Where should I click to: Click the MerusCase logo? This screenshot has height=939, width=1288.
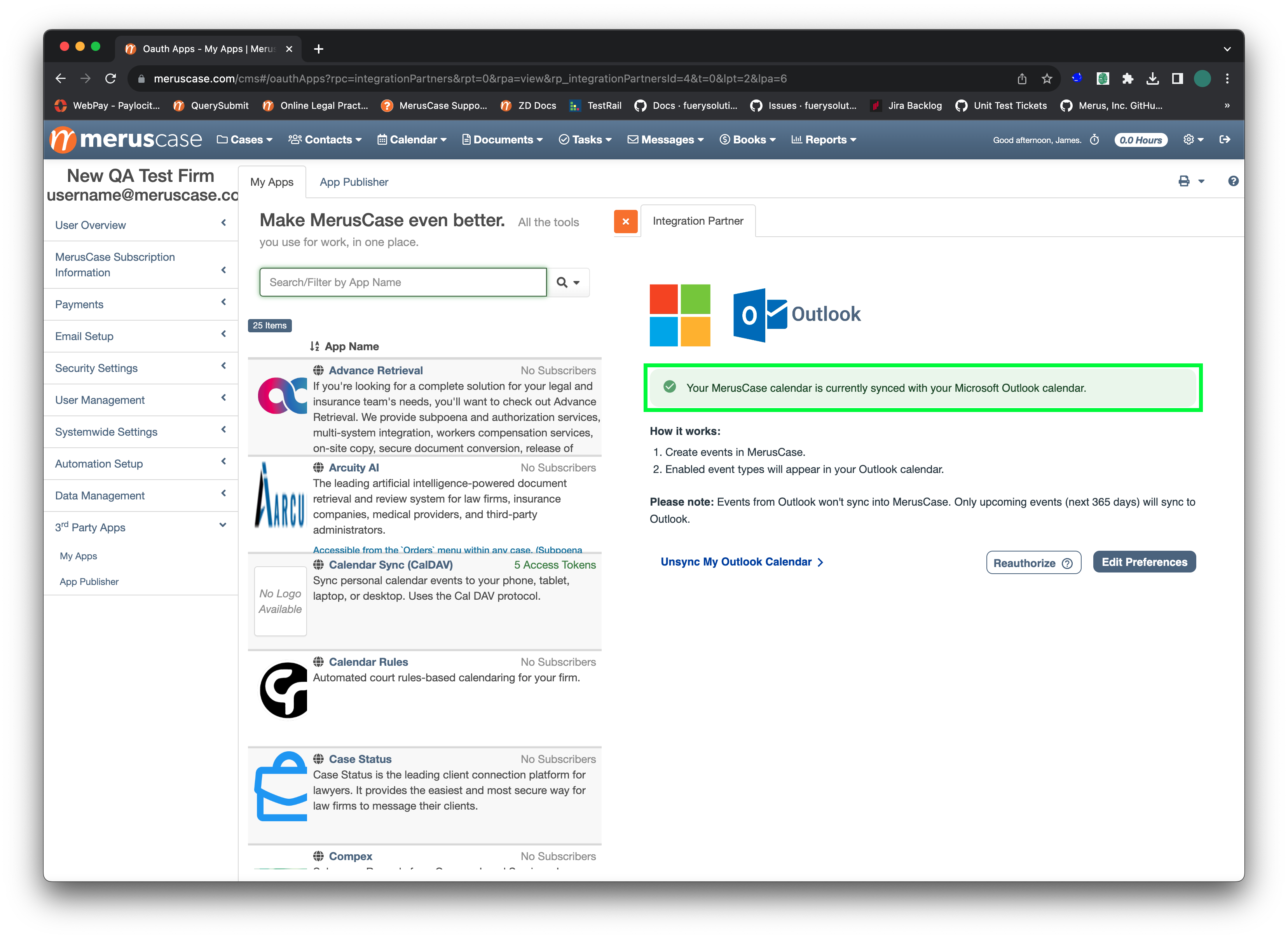coord(126,139)
